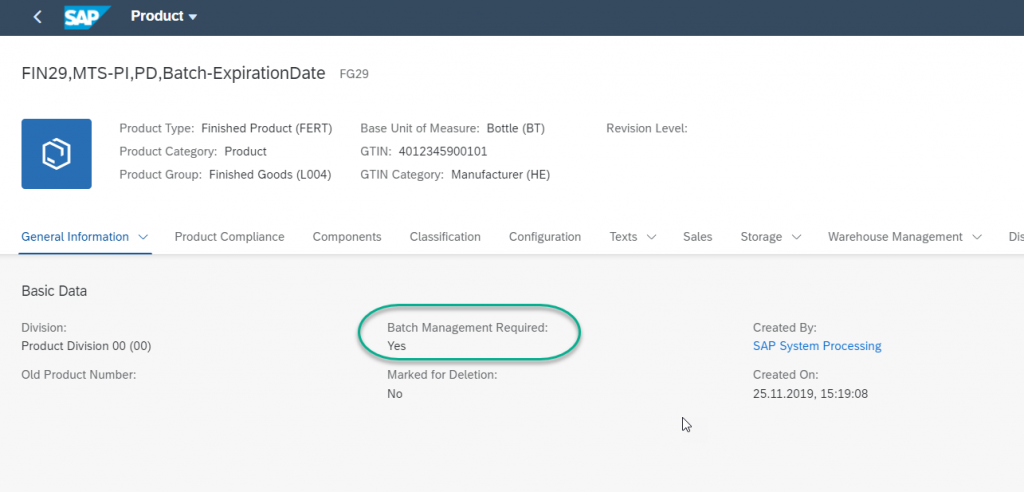Select the Storage tab

coord(761,237)
